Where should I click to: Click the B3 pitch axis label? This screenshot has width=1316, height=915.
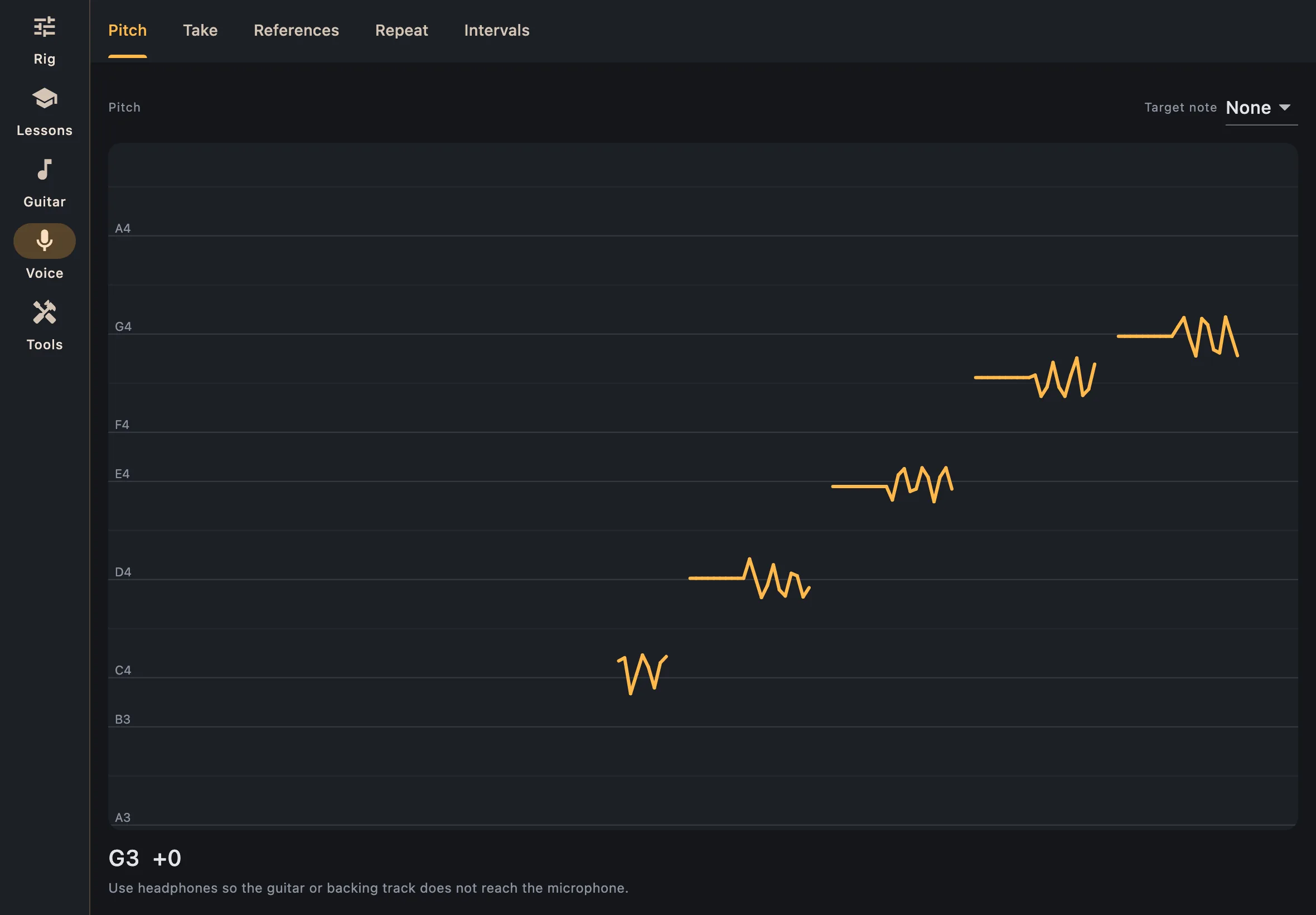(x=123, y=720)
